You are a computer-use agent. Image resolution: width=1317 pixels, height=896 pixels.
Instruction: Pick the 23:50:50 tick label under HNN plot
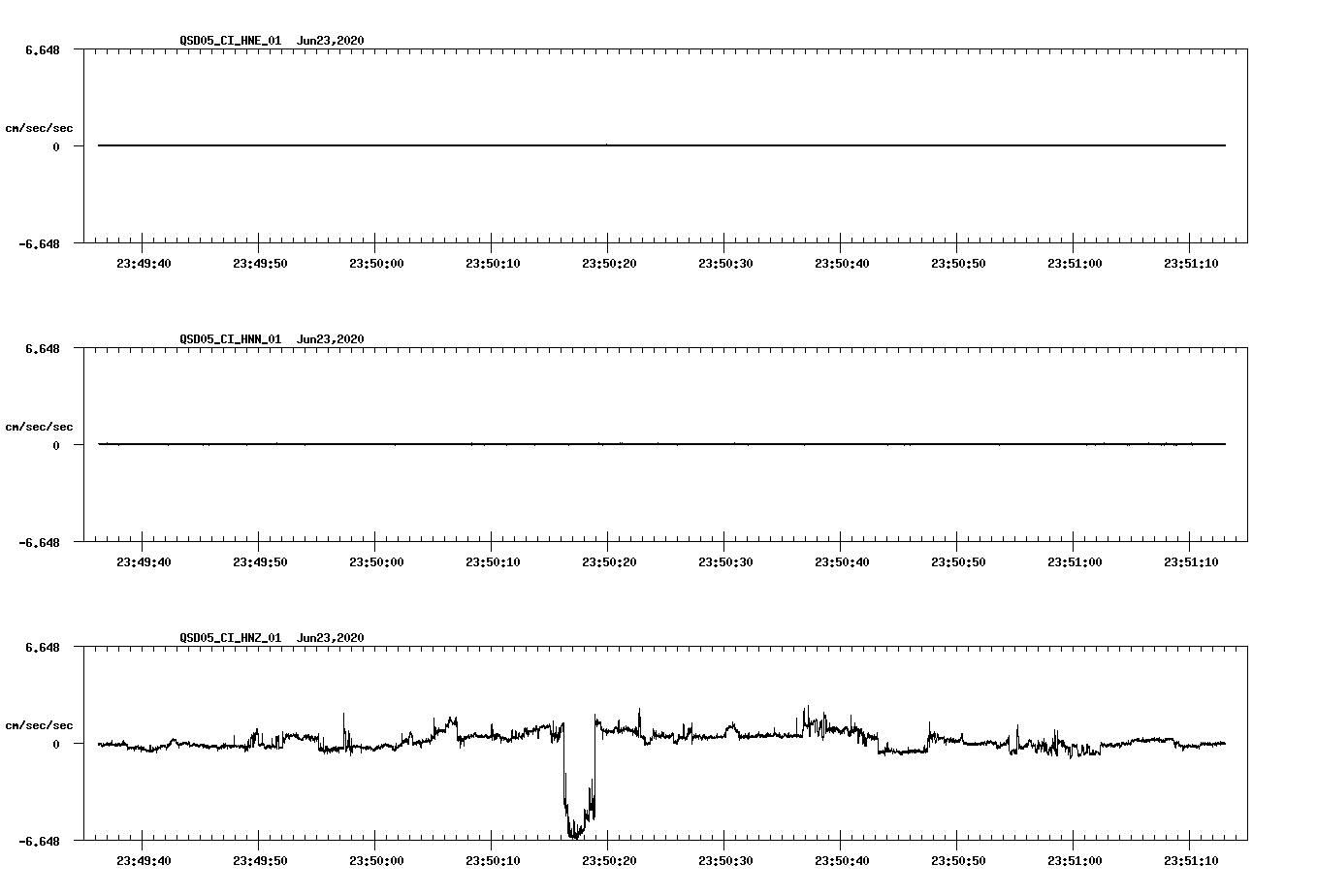coord(958,562)
